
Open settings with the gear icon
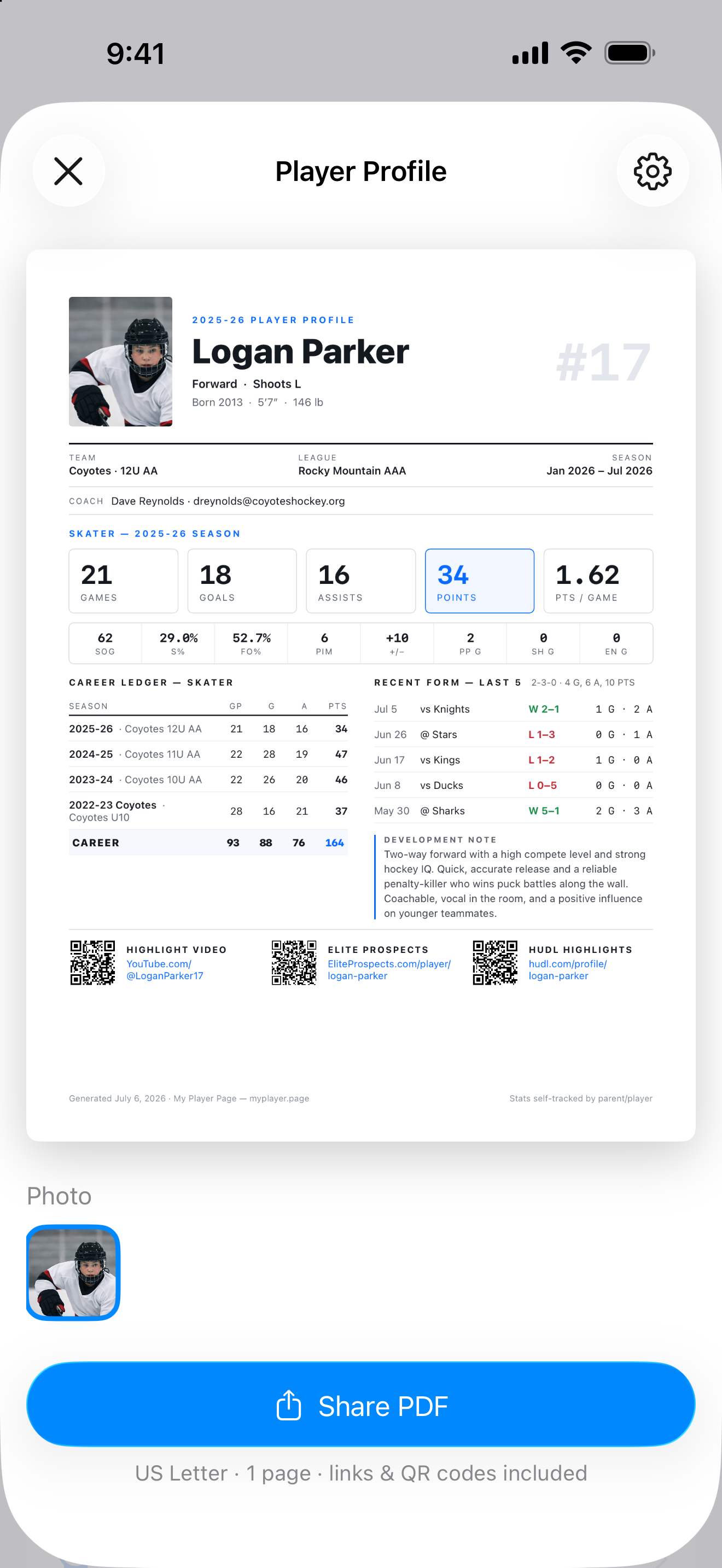click(x=653, y=171)
